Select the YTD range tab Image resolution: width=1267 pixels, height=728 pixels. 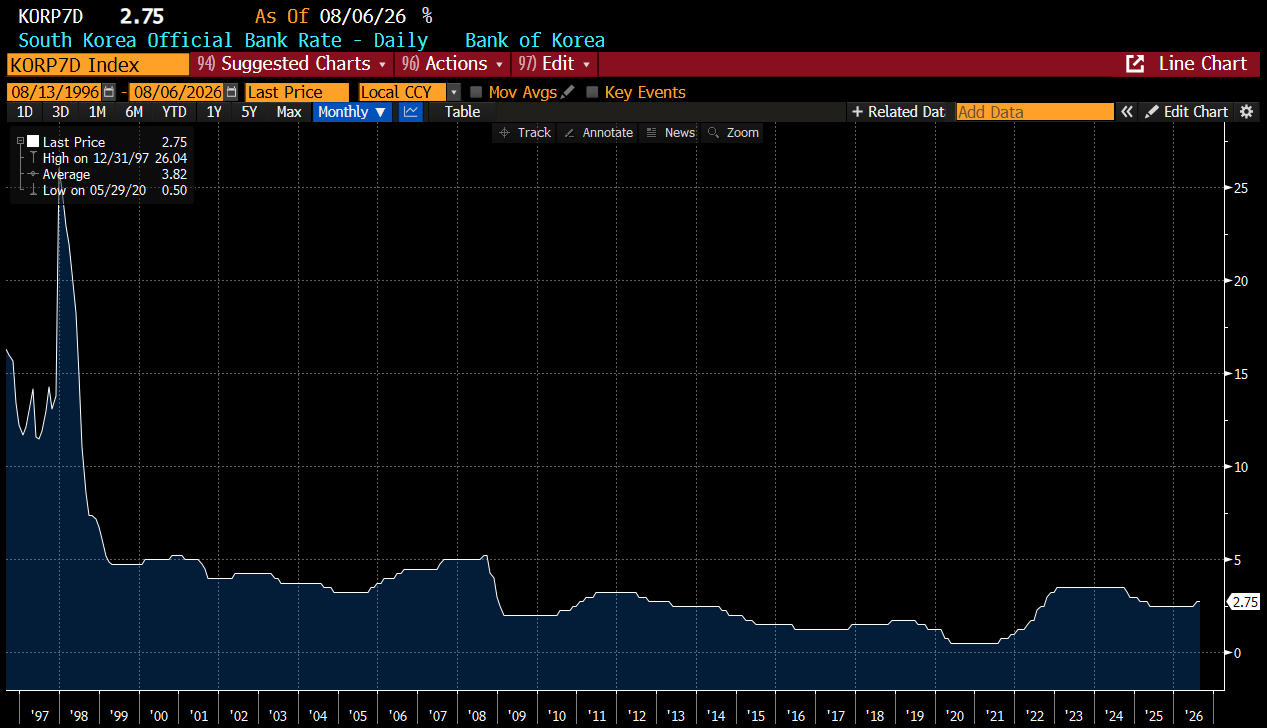coord(174,112)
